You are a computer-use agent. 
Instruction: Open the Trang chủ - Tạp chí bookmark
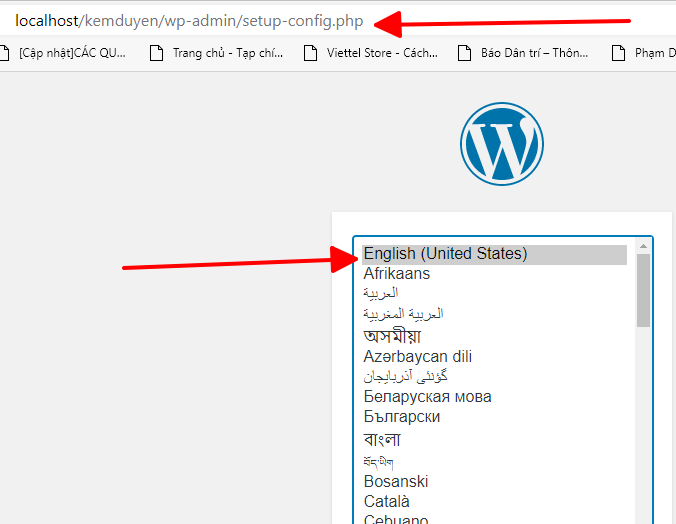coord(217,53)
